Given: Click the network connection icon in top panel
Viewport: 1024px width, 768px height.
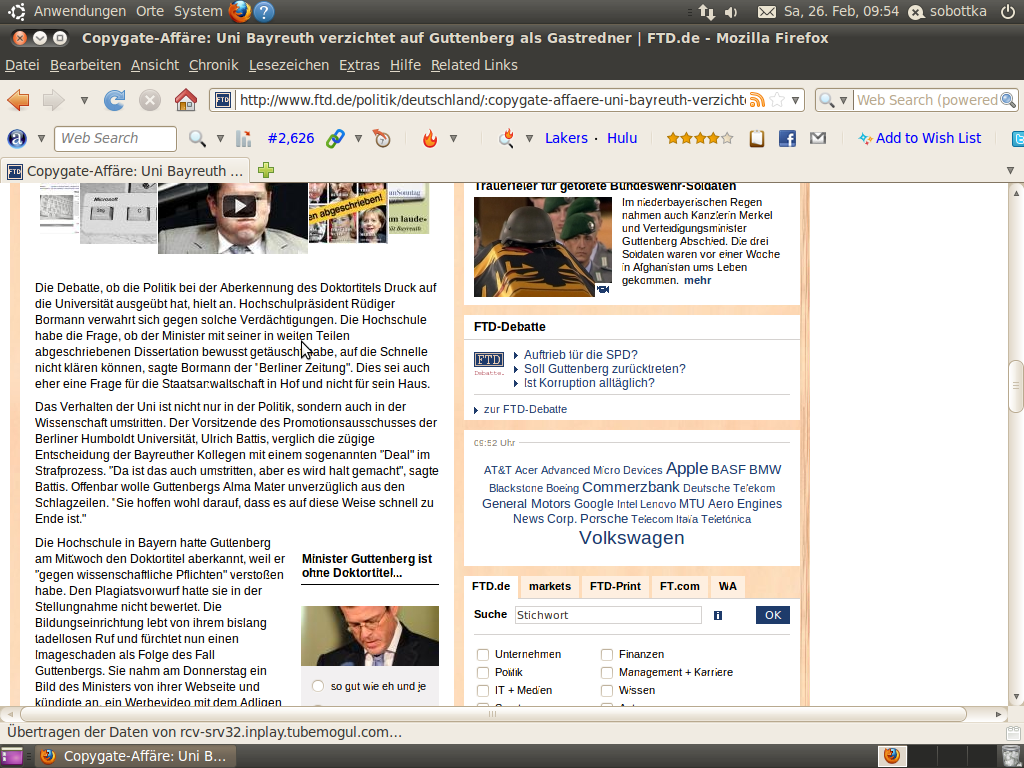Looking at the screenshot, I should [x=707, y=12].
